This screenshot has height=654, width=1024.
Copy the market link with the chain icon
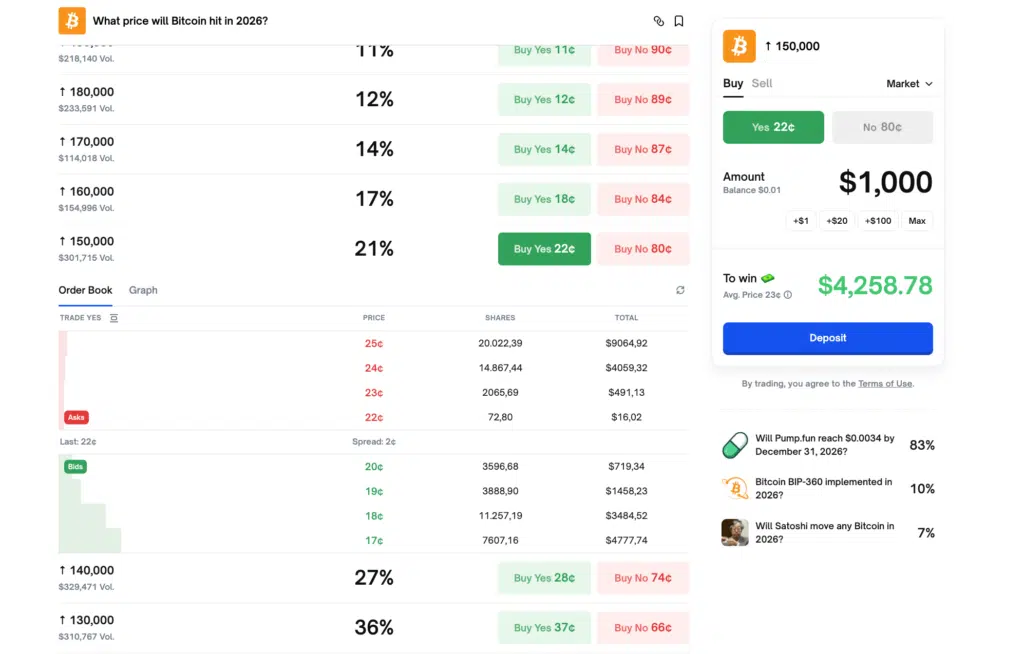coord(658,21)
